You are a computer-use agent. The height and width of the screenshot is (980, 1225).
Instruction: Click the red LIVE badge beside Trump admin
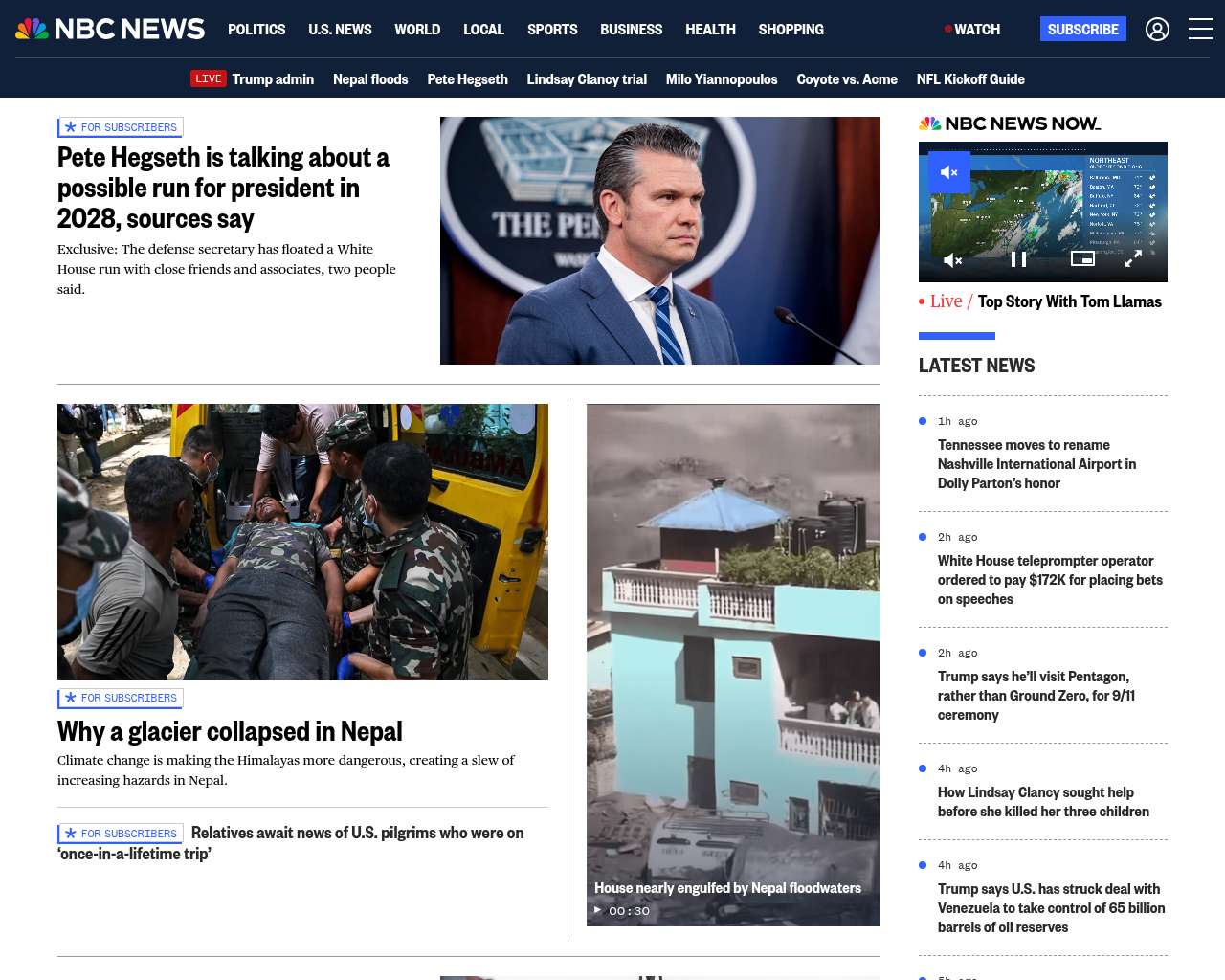pyautogui.click(x=209, y=78)
